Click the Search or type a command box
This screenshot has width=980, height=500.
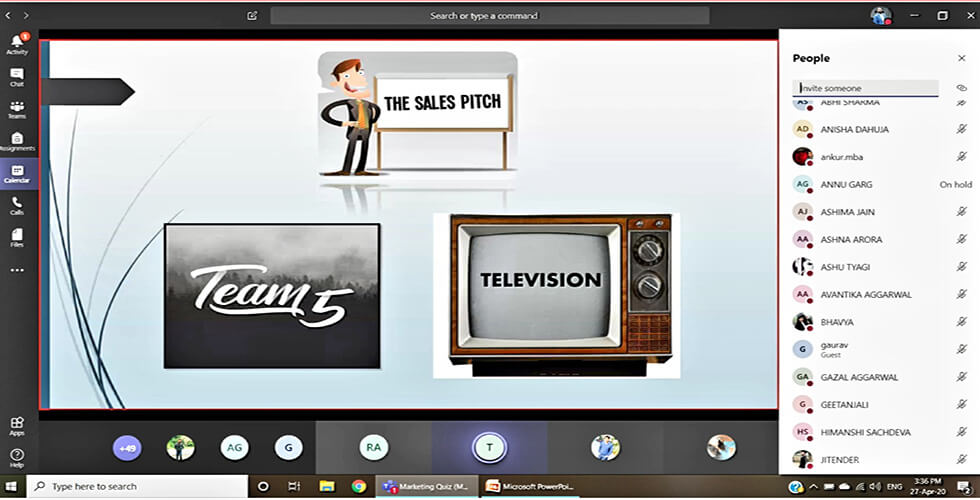490,16
